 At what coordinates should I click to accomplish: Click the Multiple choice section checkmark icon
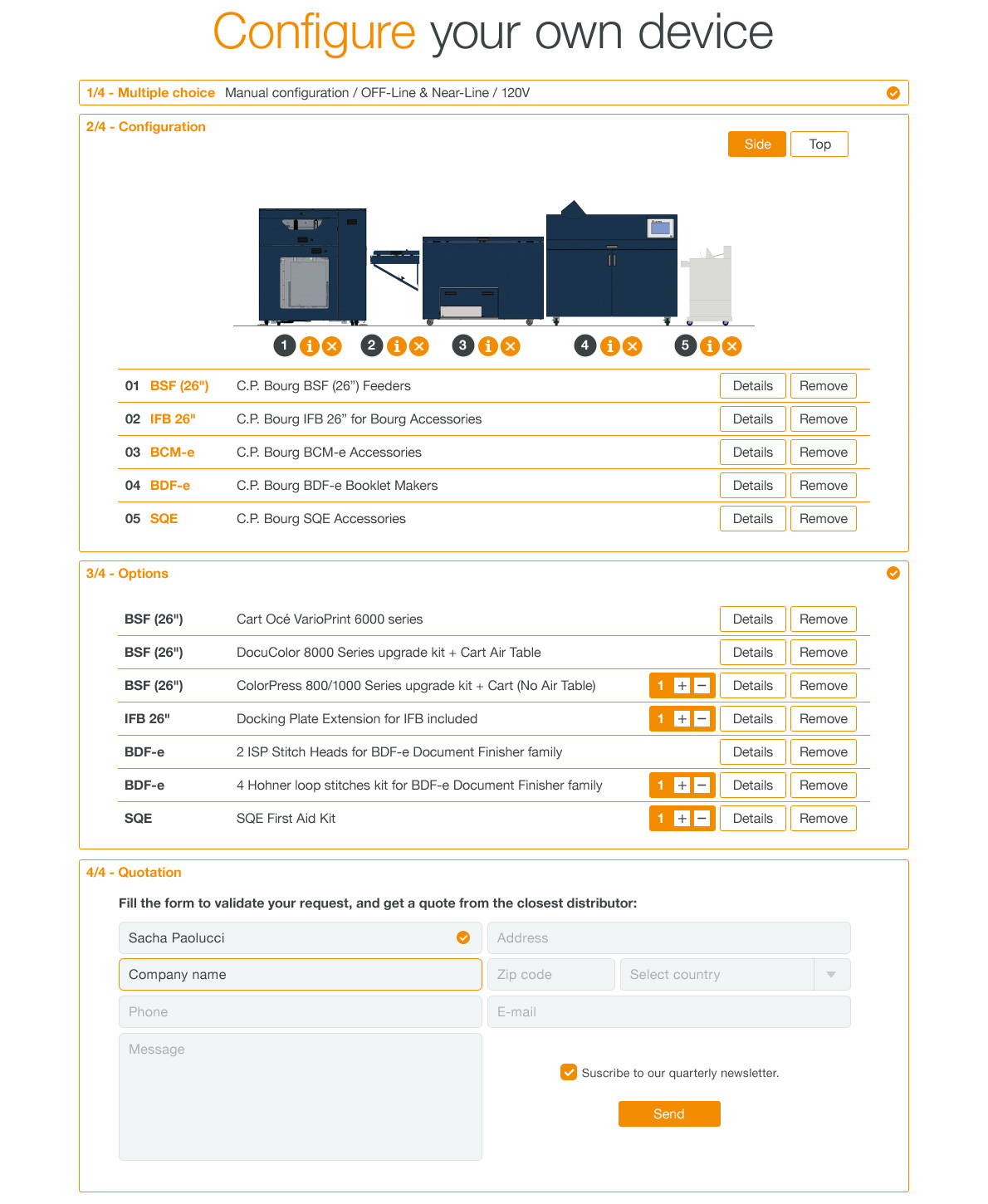tap(893, 93)
